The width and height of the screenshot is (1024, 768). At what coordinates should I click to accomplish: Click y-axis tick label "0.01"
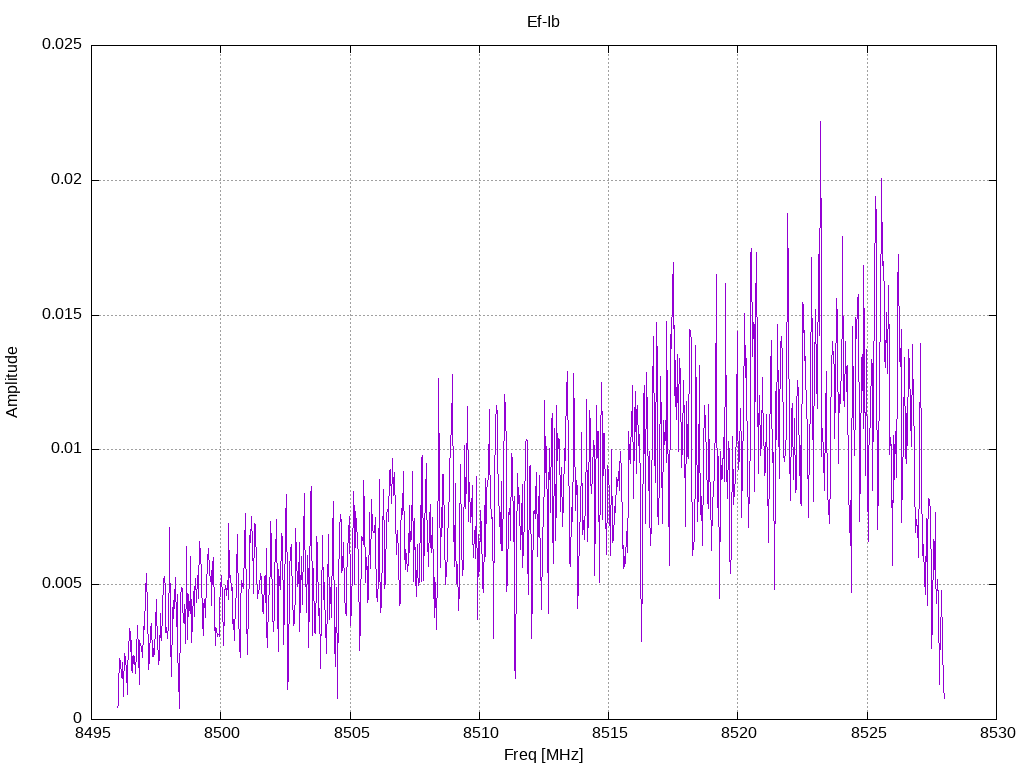click(67, 449)
